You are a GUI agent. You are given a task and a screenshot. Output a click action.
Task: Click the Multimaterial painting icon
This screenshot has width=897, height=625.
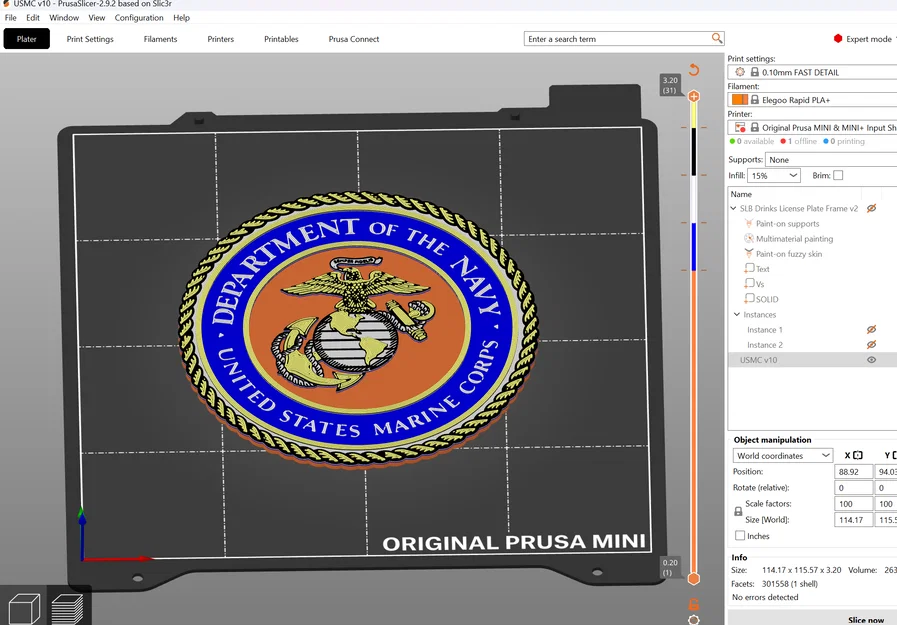click(749, 239)
